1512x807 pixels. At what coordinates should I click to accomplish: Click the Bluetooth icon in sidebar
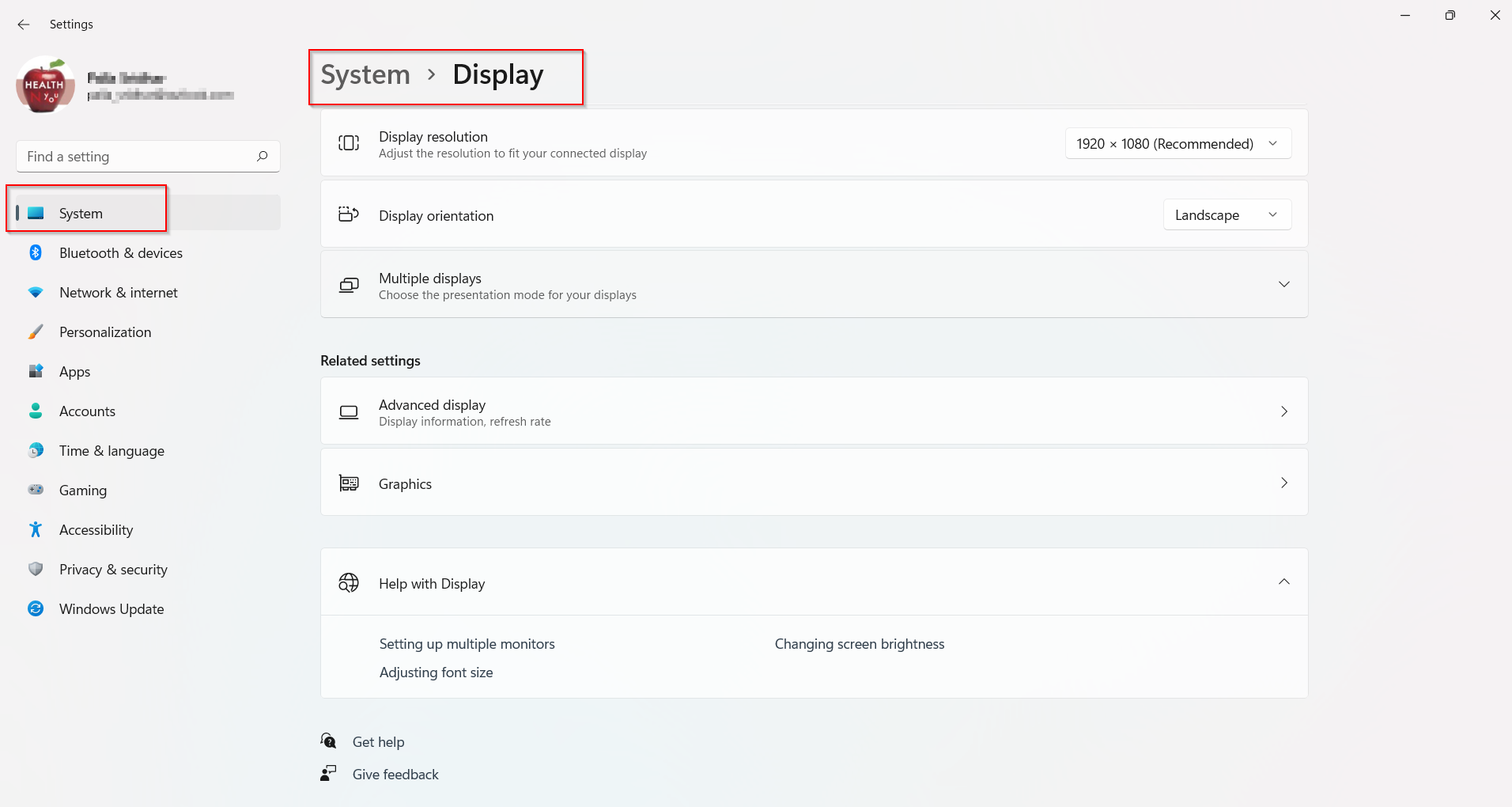[36, 252]
